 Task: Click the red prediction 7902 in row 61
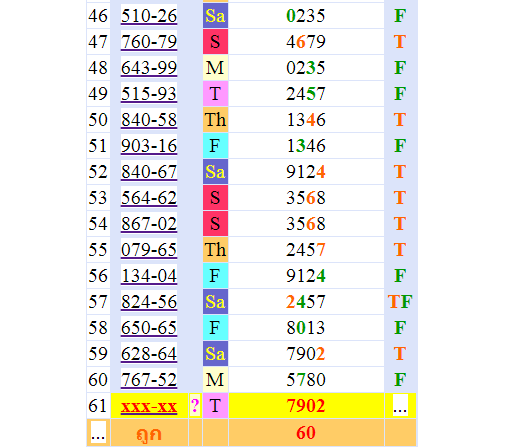coord(306,406)
